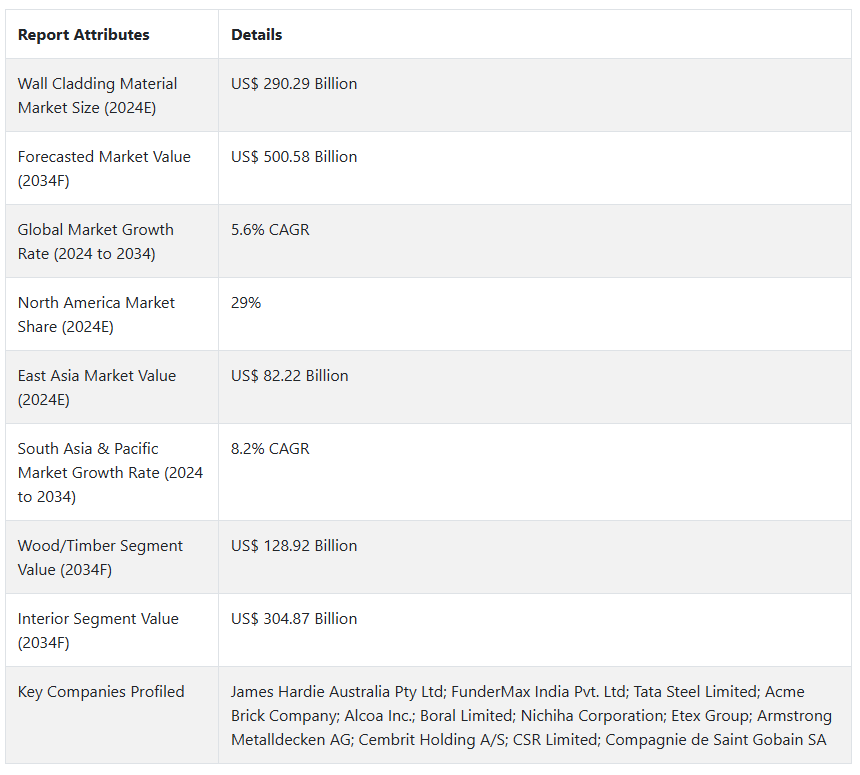Click the 29% market share value
Screen dimensions: 860x775
point(246,303)
